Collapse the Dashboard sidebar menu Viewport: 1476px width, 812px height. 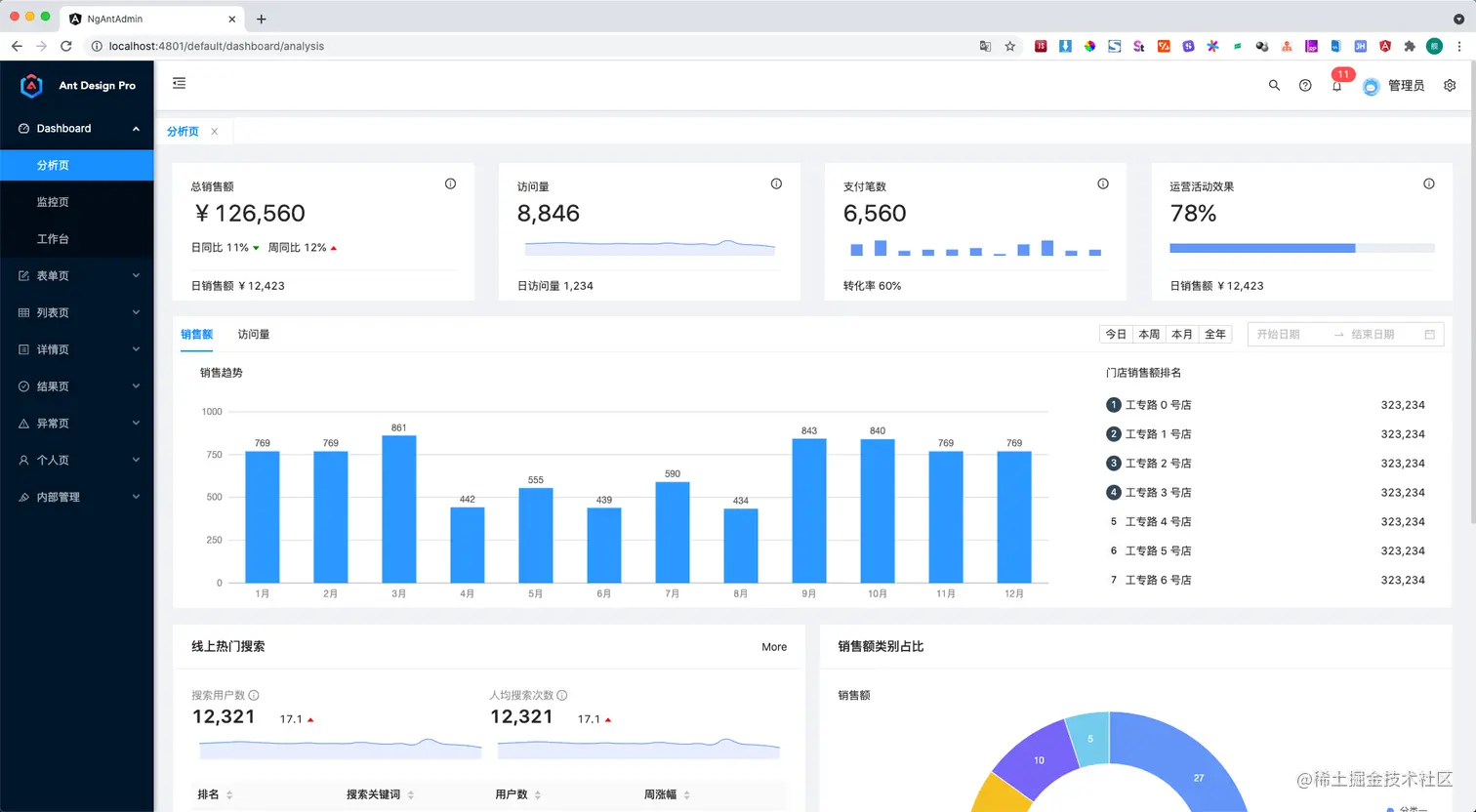(x=77, y=129)
